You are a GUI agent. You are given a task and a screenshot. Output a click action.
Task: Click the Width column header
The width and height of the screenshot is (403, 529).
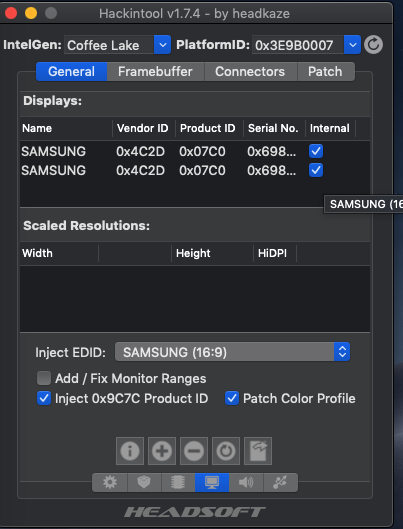[59, 253]
